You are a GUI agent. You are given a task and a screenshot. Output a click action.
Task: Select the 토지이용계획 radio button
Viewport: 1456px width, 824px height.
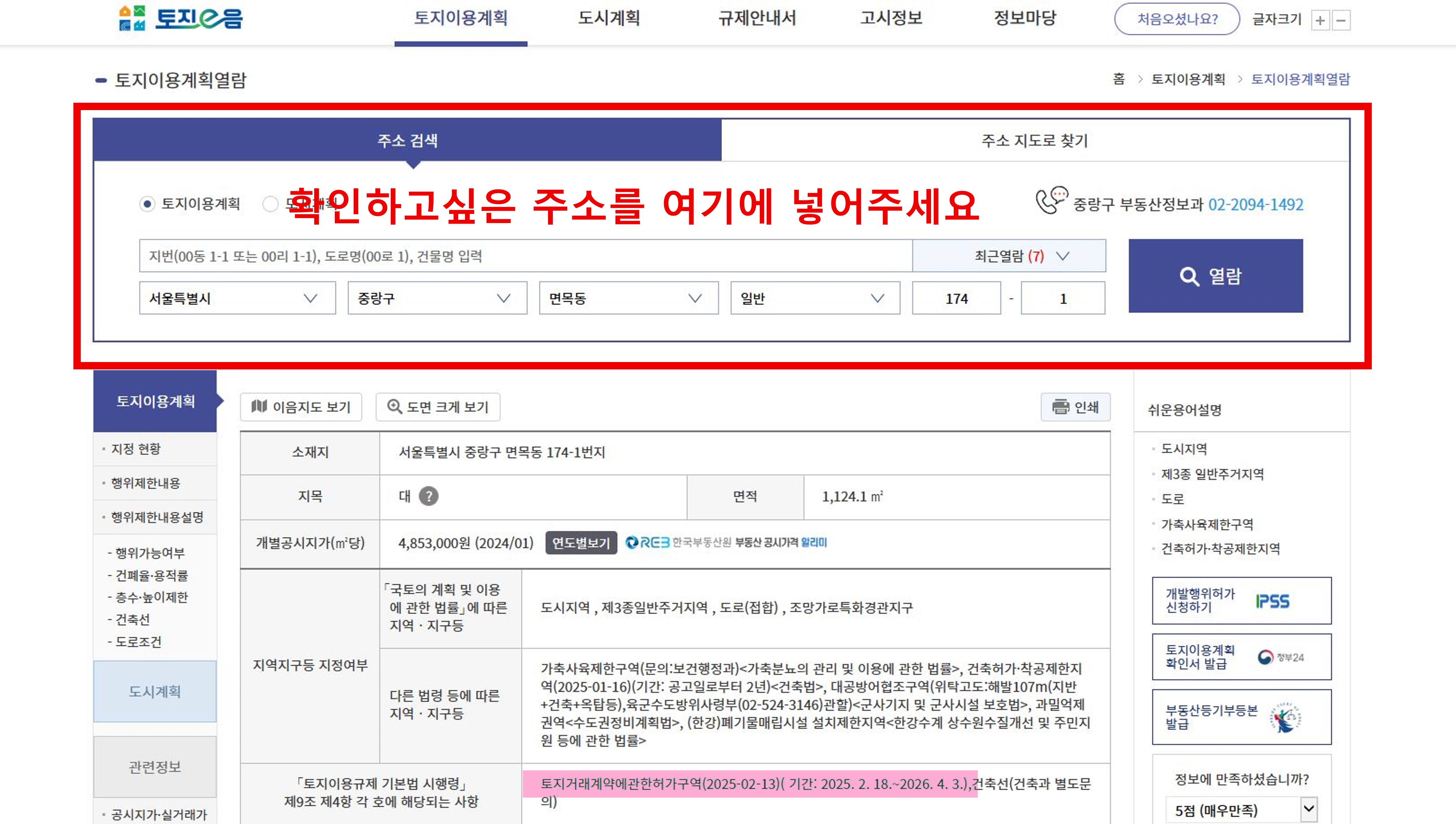point(148,204)
